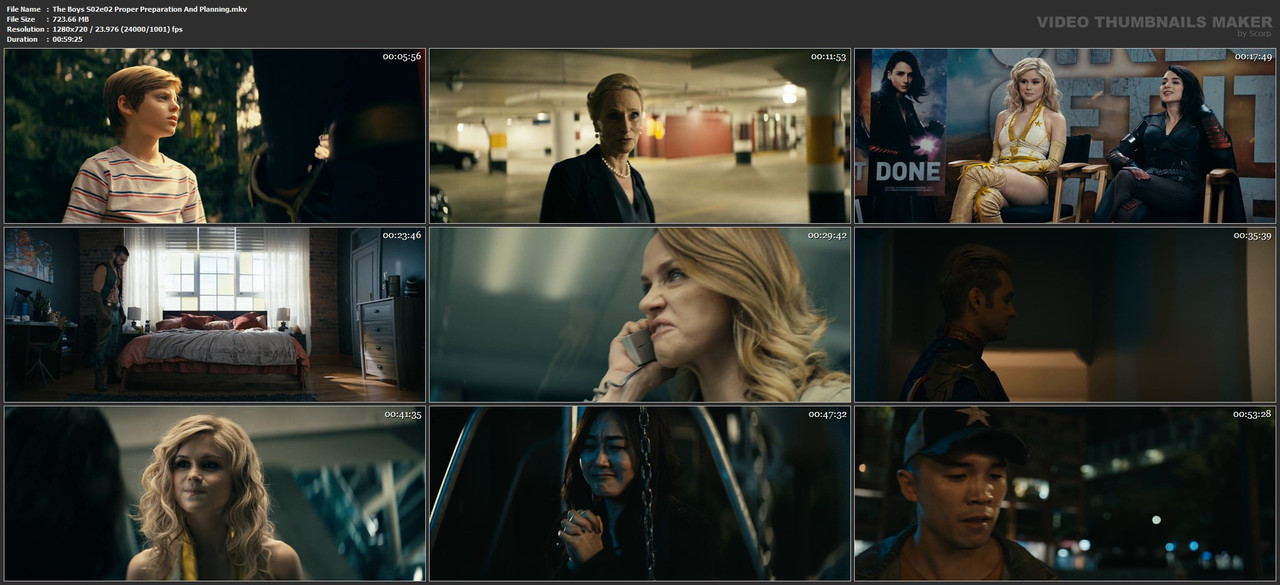Select the phone call thumbnail at 00:29:42
Viewport: 1280px width, 585px height.
click(x=640, y=315)
